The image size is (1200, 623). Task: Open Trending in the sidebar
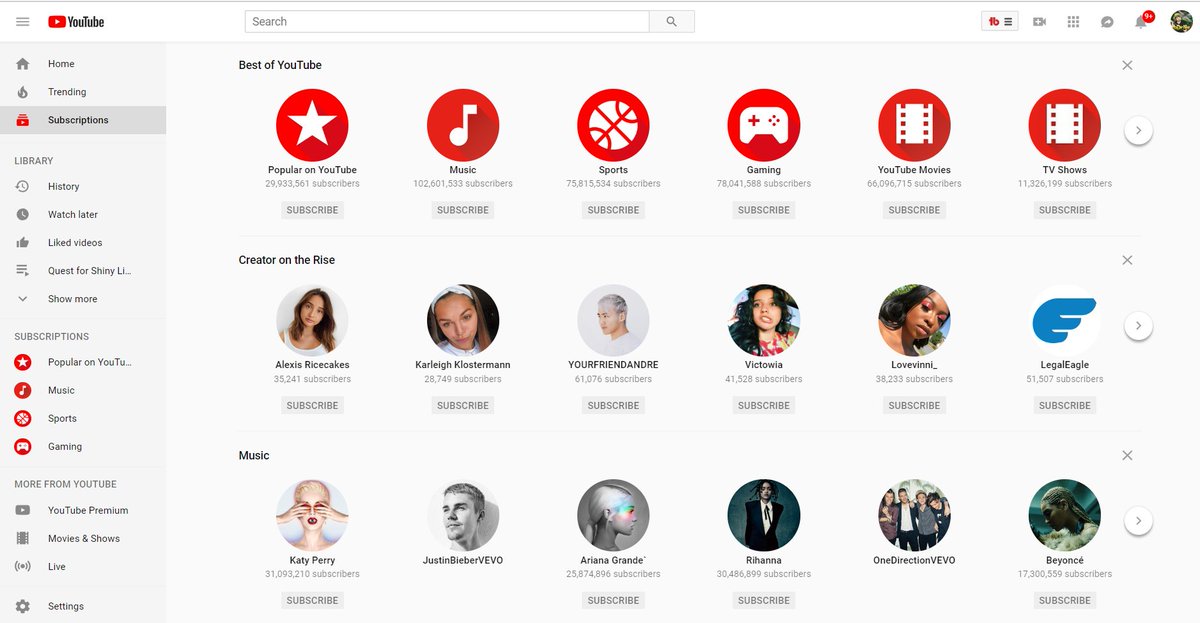pyautogui.click(x=83, y=92)
